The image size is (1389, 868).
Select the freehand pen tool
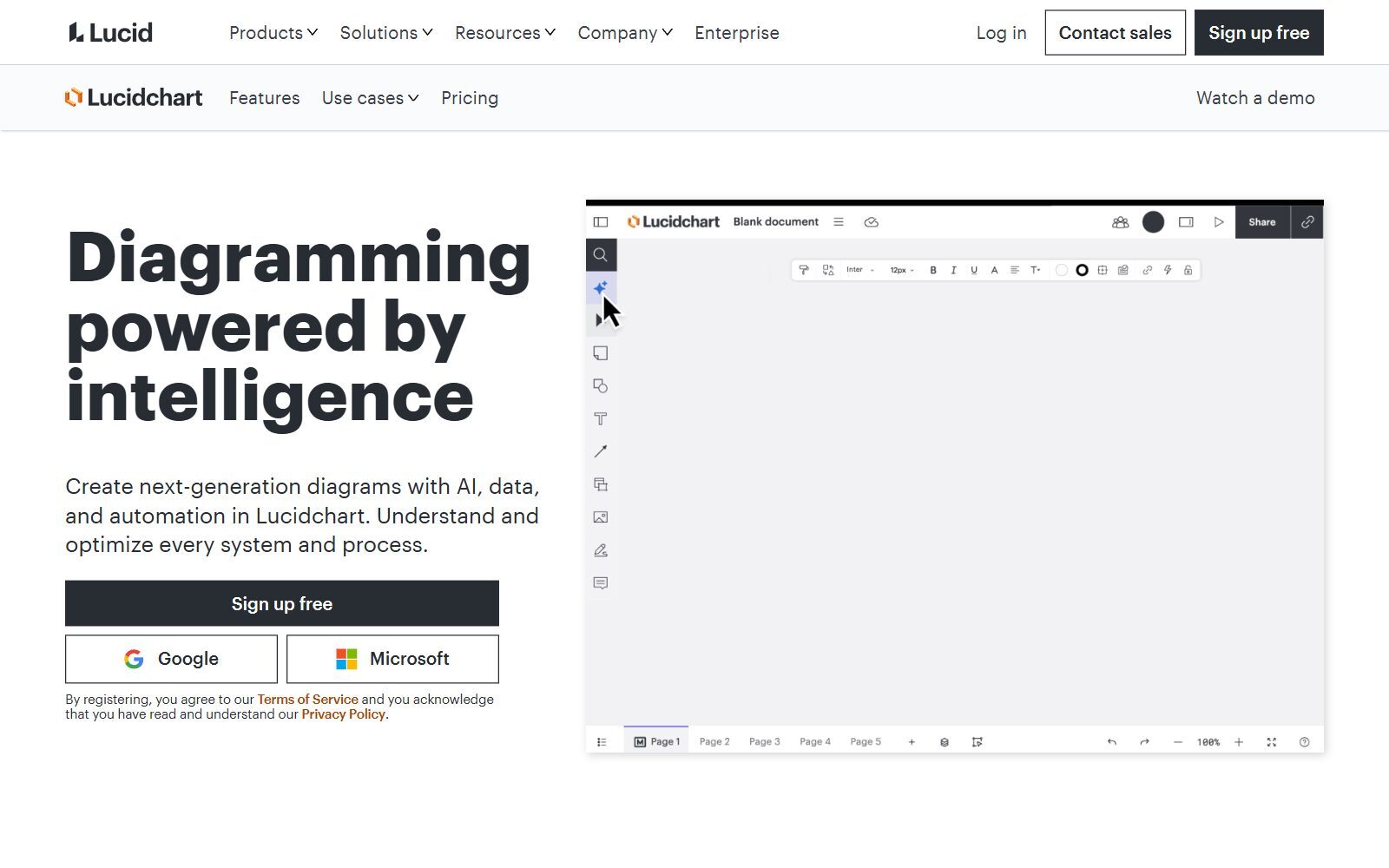coord(600,550)
